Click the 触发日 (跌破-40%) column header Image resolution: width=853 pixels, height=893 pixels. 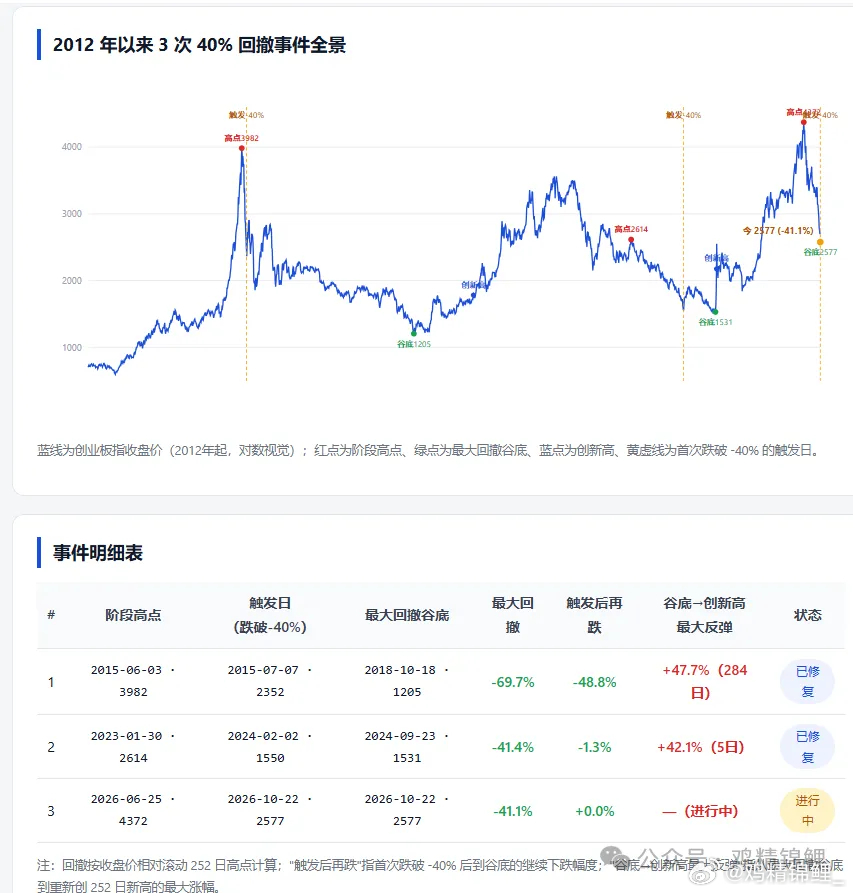click(270, 615)
